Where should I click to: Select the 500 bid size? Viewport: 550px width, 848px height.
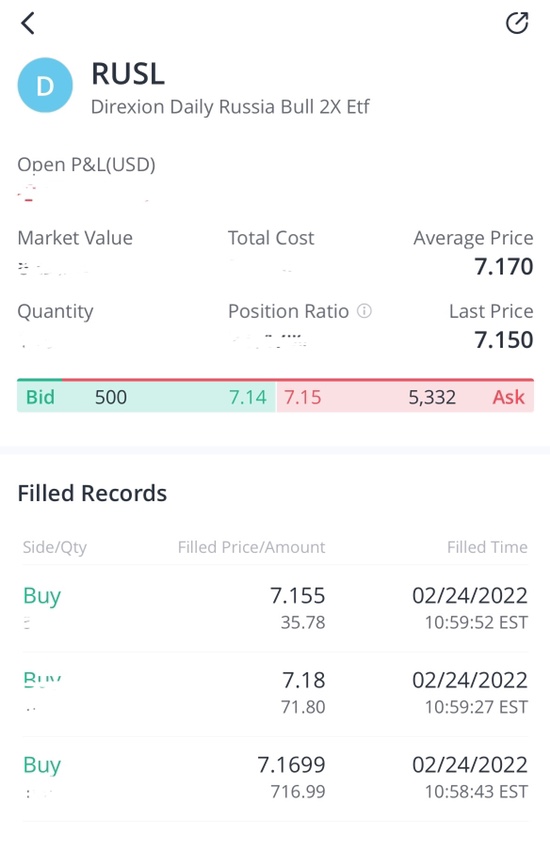coord(111,398)
